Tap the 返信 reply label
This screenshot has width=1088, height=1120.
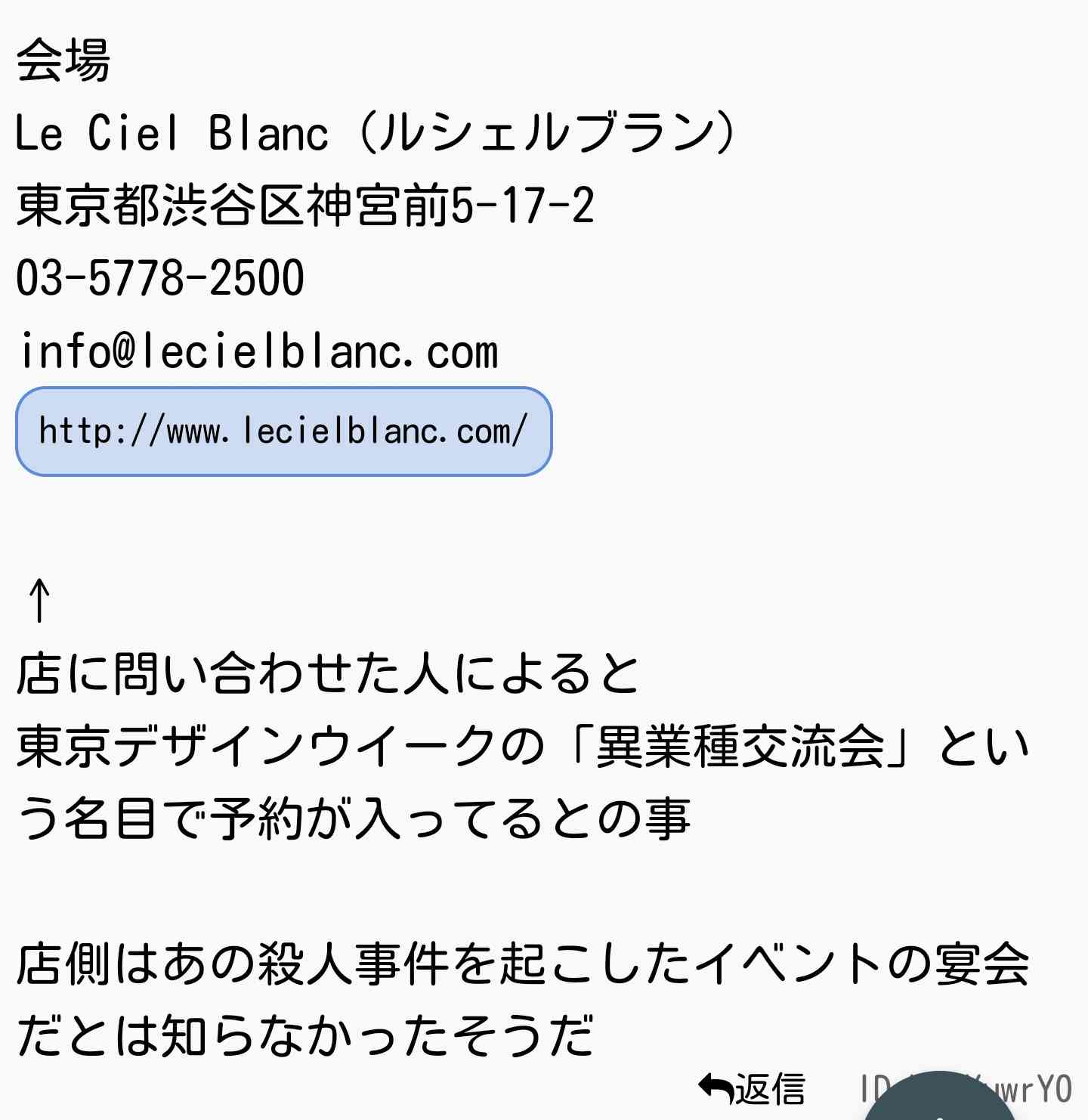pyautogui.click(x=770, y=1089)
